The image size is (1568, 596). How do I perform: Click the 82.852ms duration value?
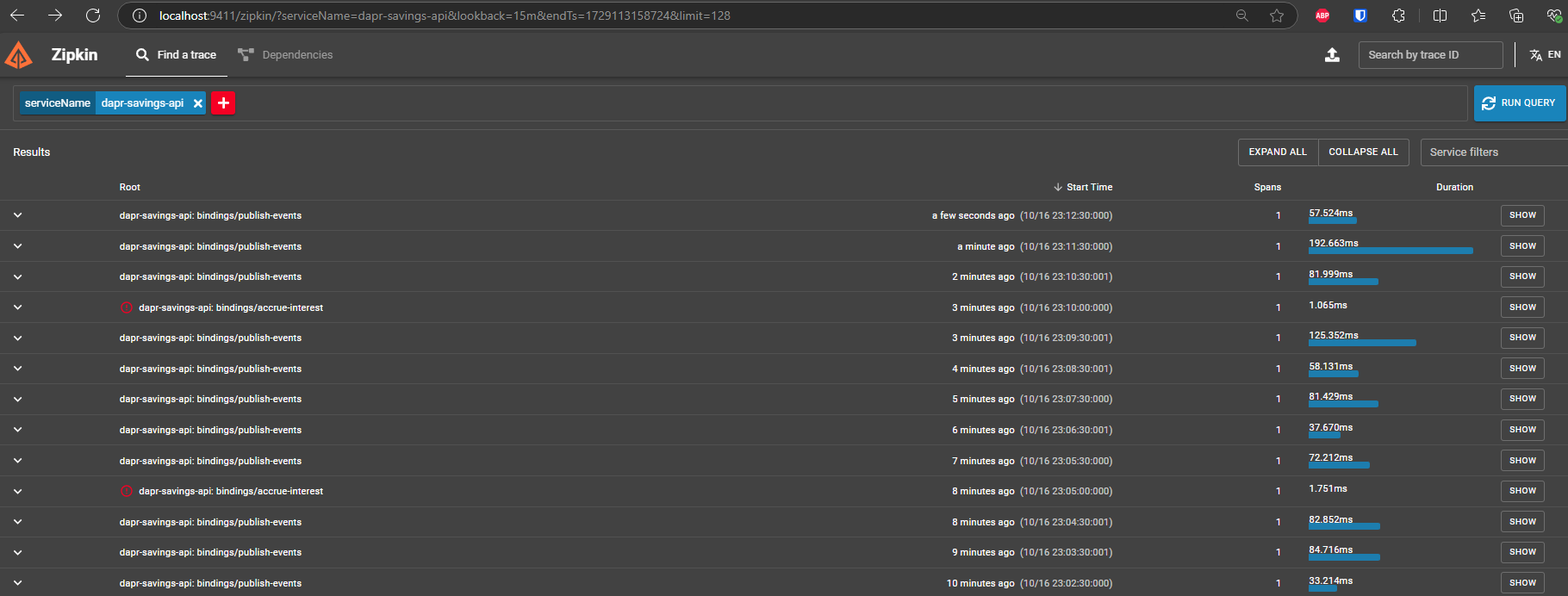[1331, 519]
